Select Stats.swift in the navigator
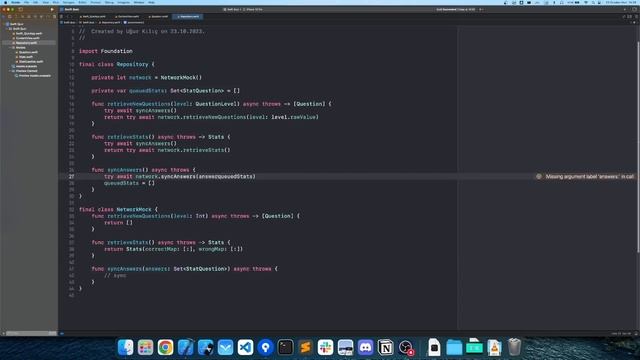Viewport: 640px width, 360px height. pyautogui.click(x=25, y=57)
